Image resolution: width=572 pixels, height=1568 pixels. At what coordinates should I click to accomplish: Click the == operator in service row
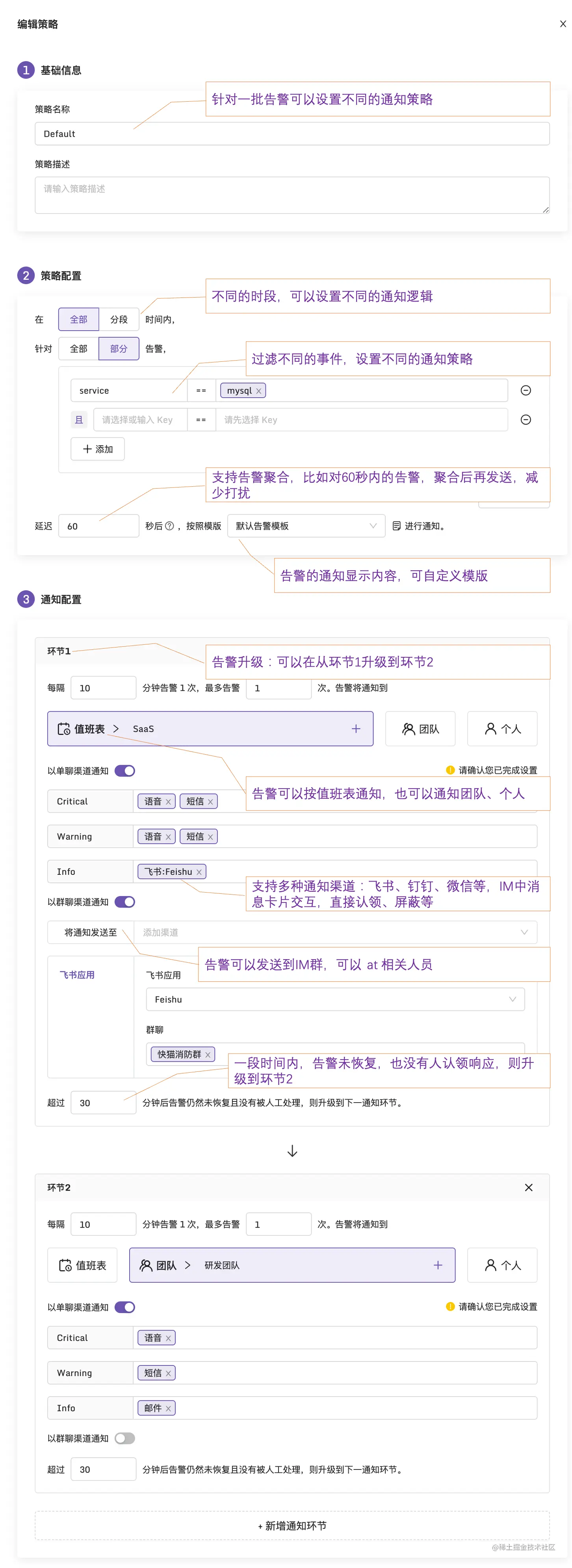pyautogui.click(x=201, y=390)
